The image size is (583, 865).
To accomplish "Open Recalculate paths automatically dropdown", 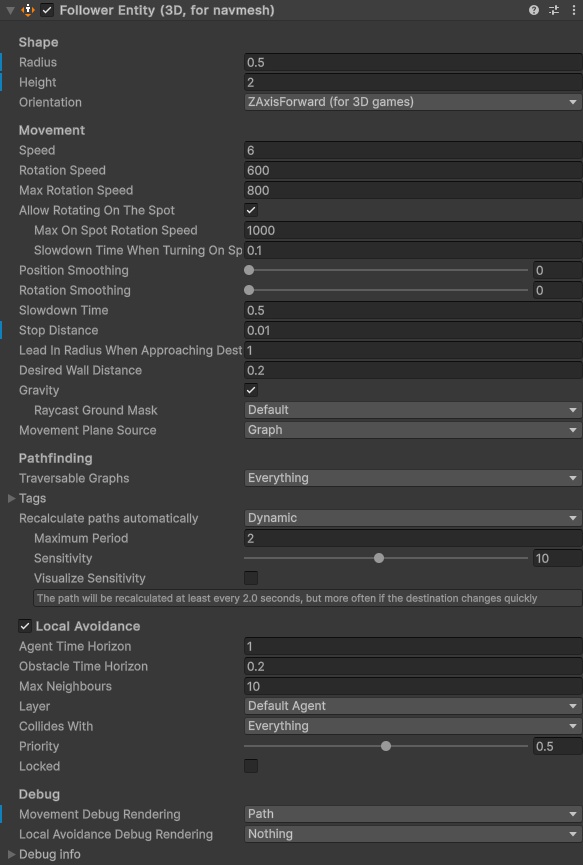I will (413, 518).
